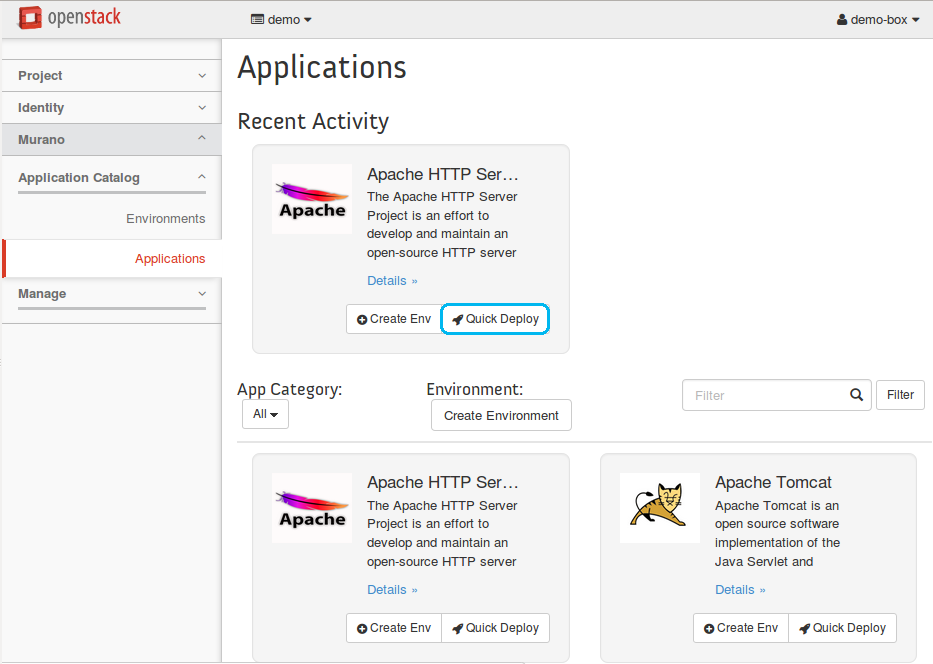The image size is (933, 664).
Task: Go to Environments in sidebar
Action: (x=165, y=219)
